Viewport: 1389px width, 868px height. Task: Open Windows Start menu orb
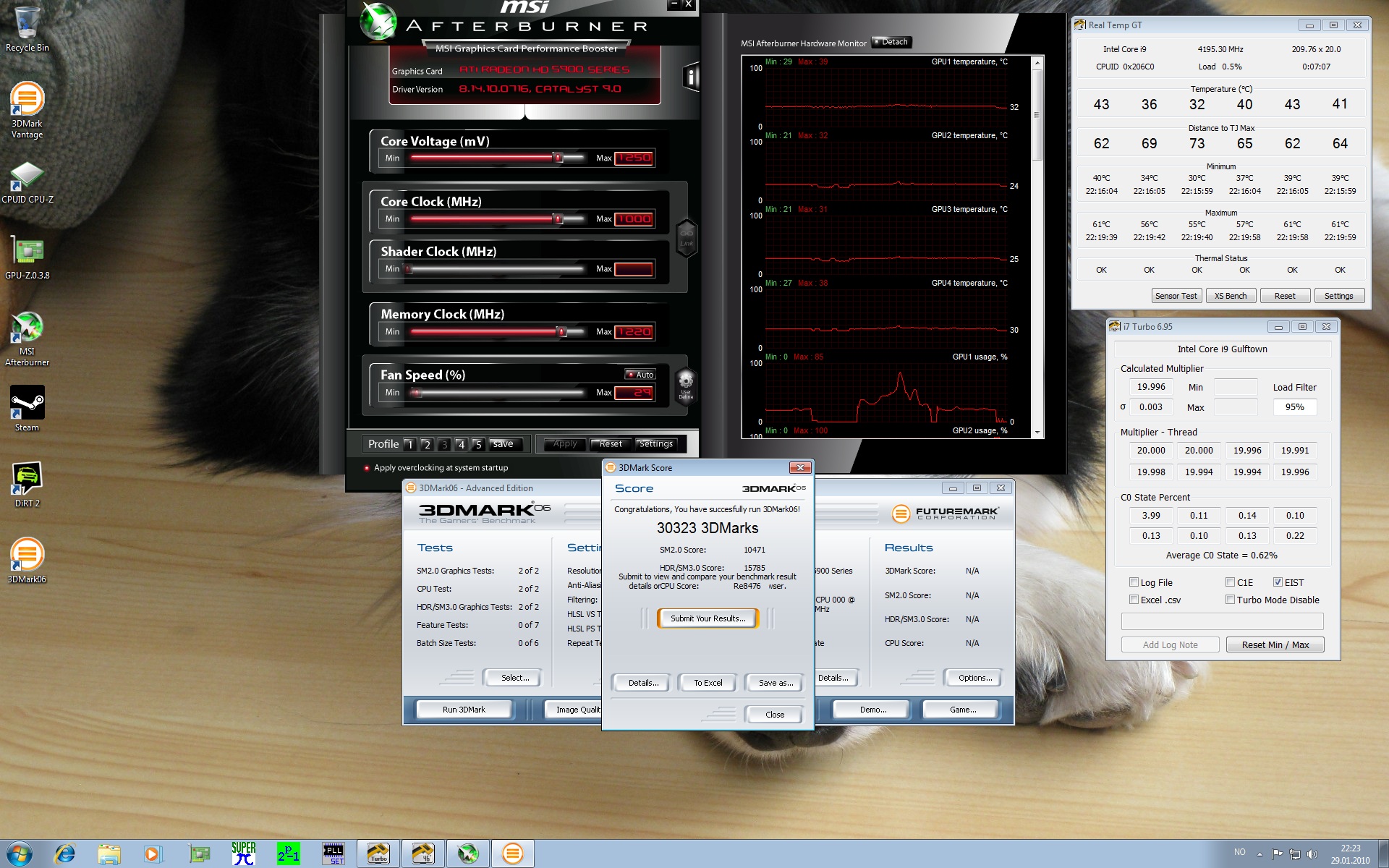(20, 854)
